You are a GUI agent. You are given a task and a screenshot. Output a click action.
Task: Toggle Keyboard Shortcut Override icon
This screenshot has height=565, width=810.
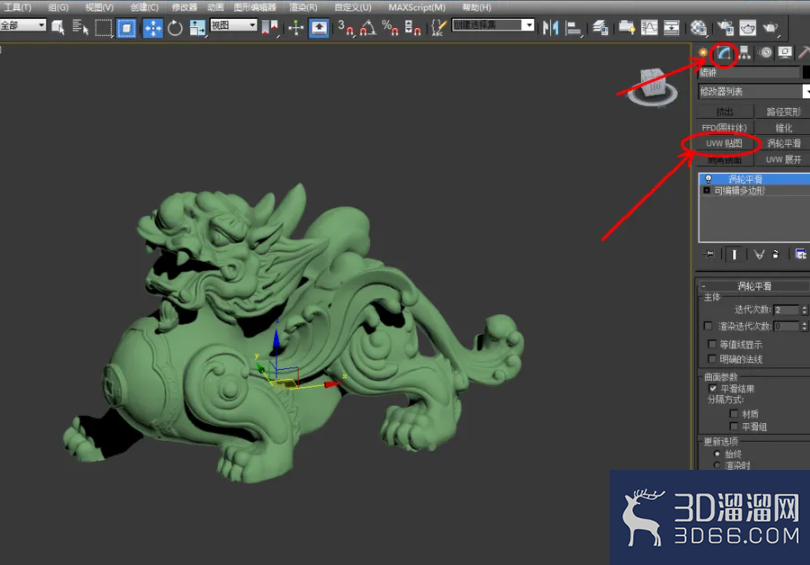coord(319,27)
